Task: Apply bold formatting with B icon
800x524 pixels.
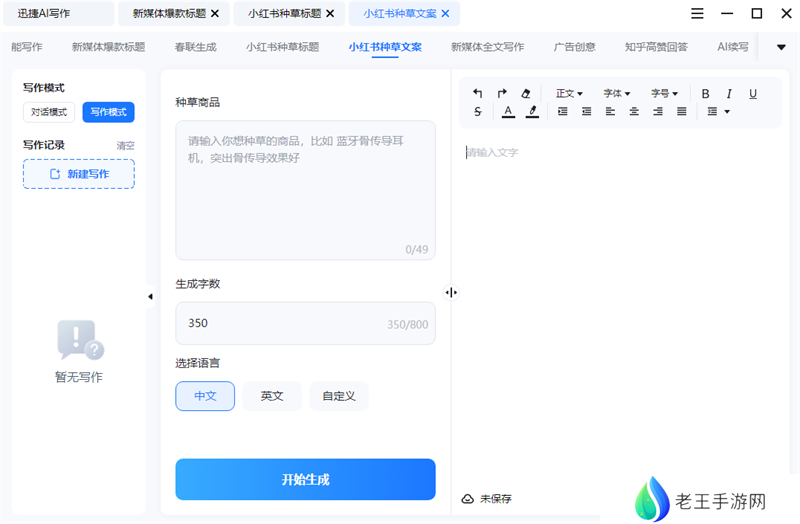Action: (705, 93)
